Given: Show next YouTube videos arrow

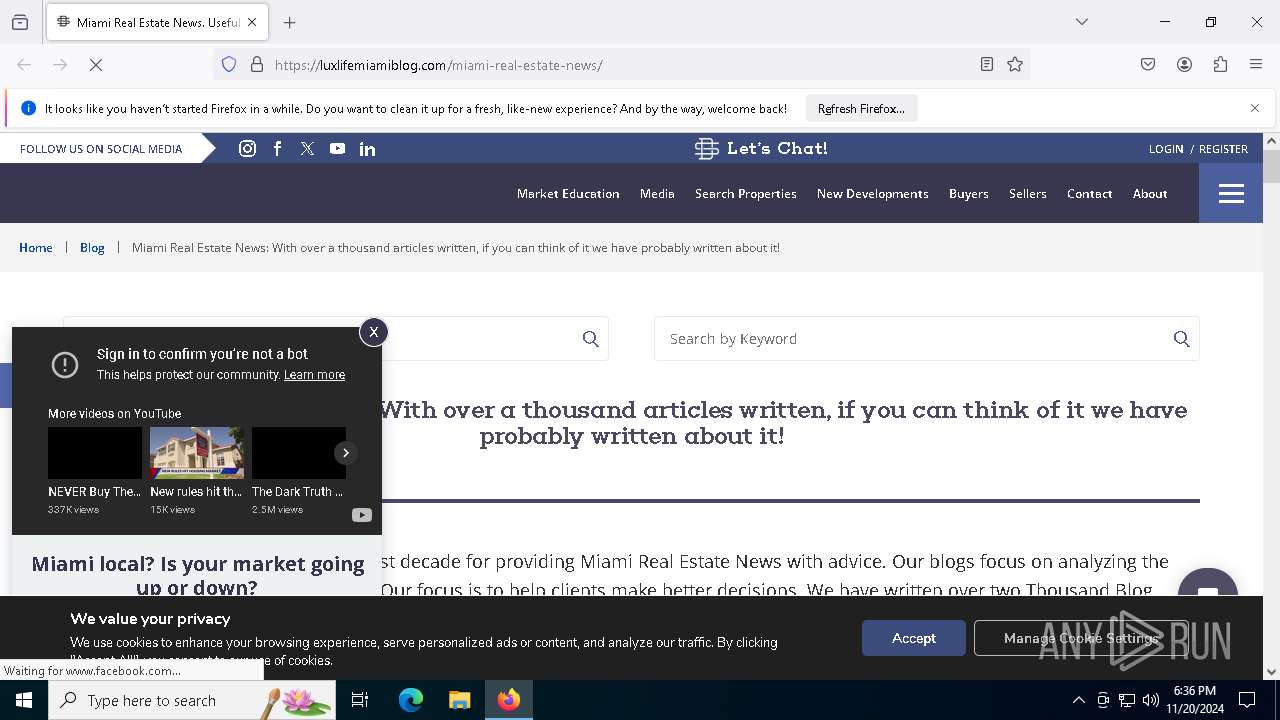Looking at the screenshot, I should tap(345, 453).
